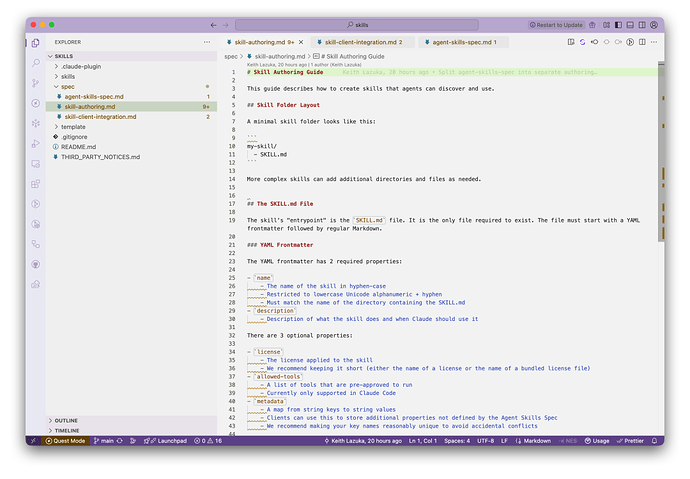Click the Restart to Update button
This screenshot has width=690, height=479.
[x=559, y=24]
